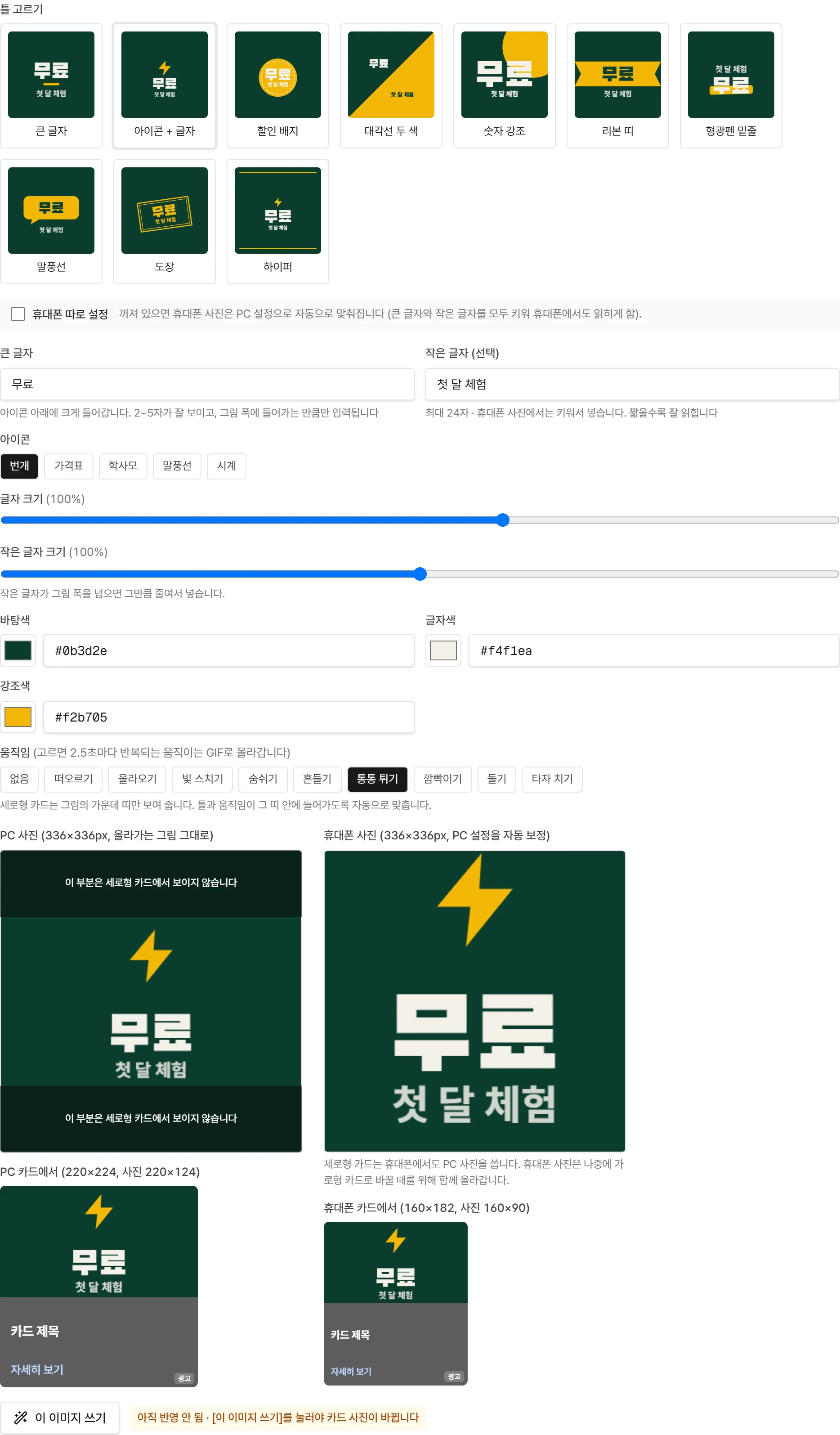
Task: Select the 돌기 animation
Action: click(497, 779)
